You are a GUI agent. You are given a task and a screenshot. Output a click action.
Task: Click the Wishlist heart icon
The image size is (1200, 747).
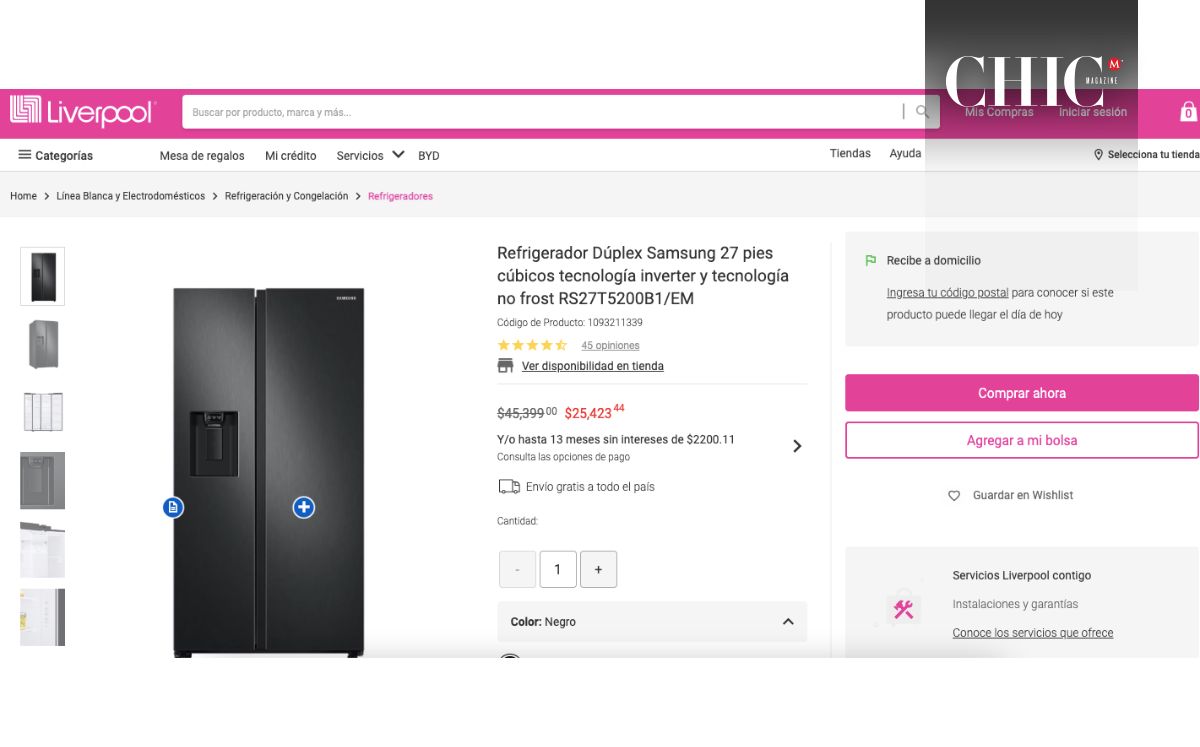click(954, 496)
